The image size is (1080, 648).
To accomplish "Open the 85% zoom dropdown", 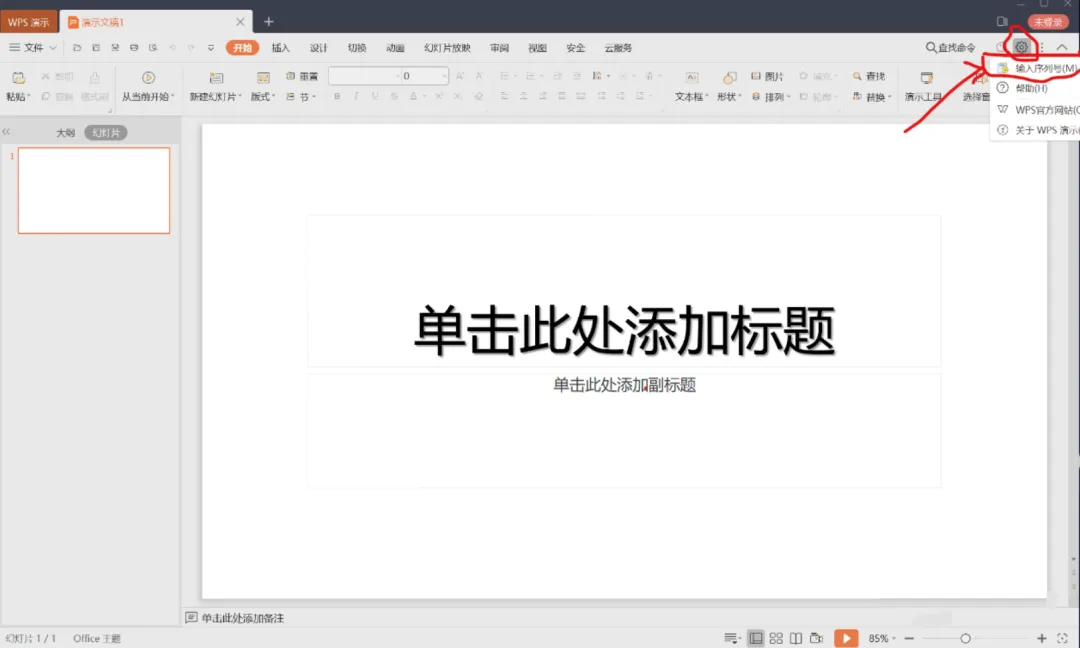I will pyautogui.click(x=882, y=638).
